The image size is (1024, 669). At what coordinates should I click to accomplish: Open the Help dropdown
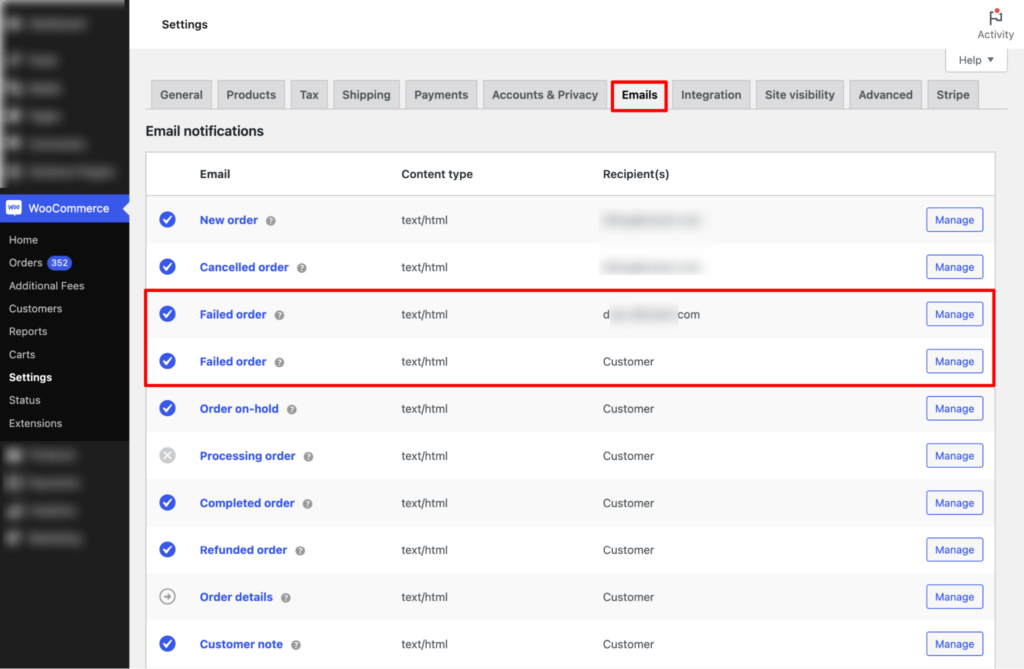975,59
